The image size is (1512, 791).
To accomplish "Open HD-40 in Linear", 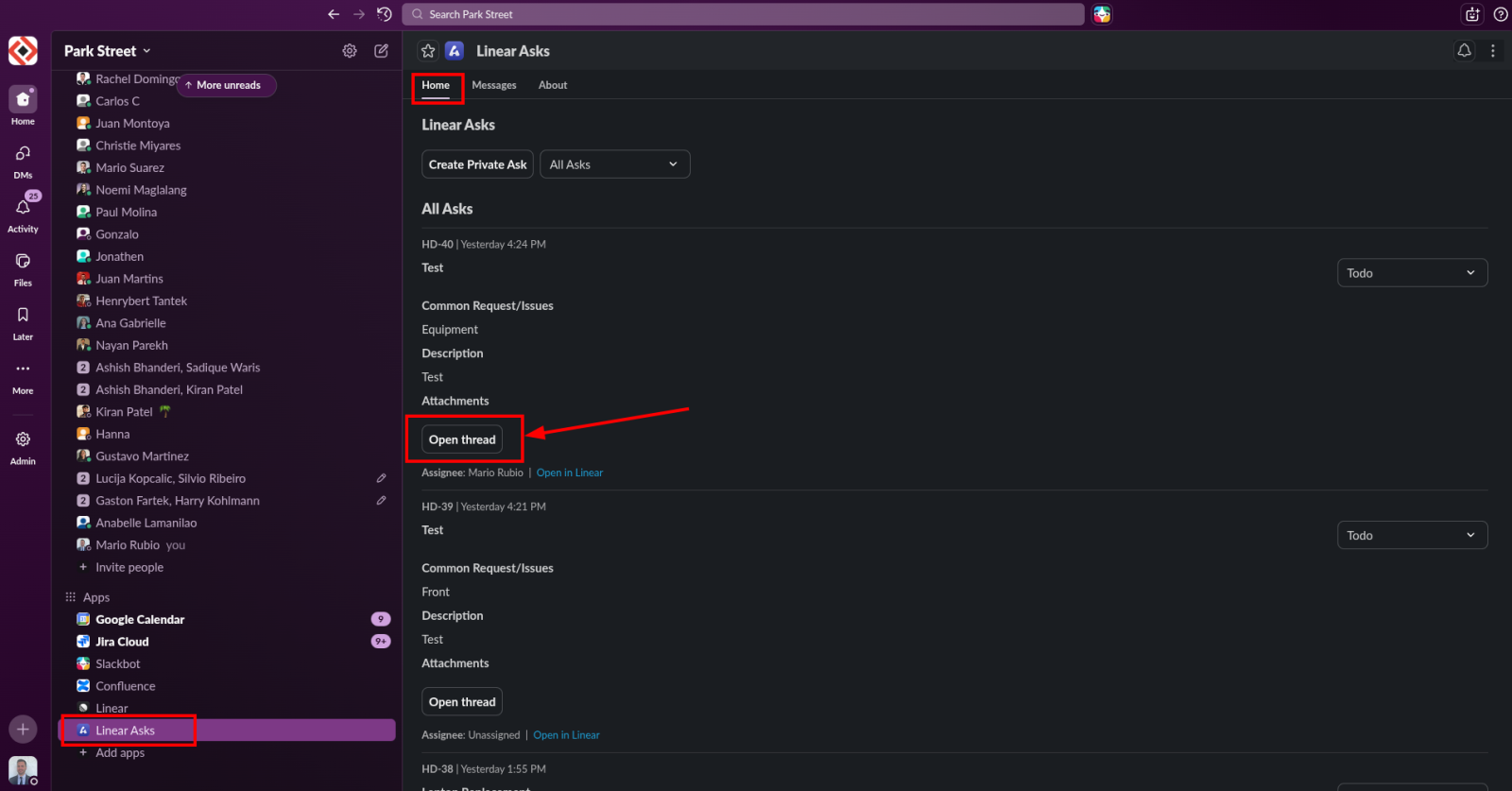I will coord(570,473).
